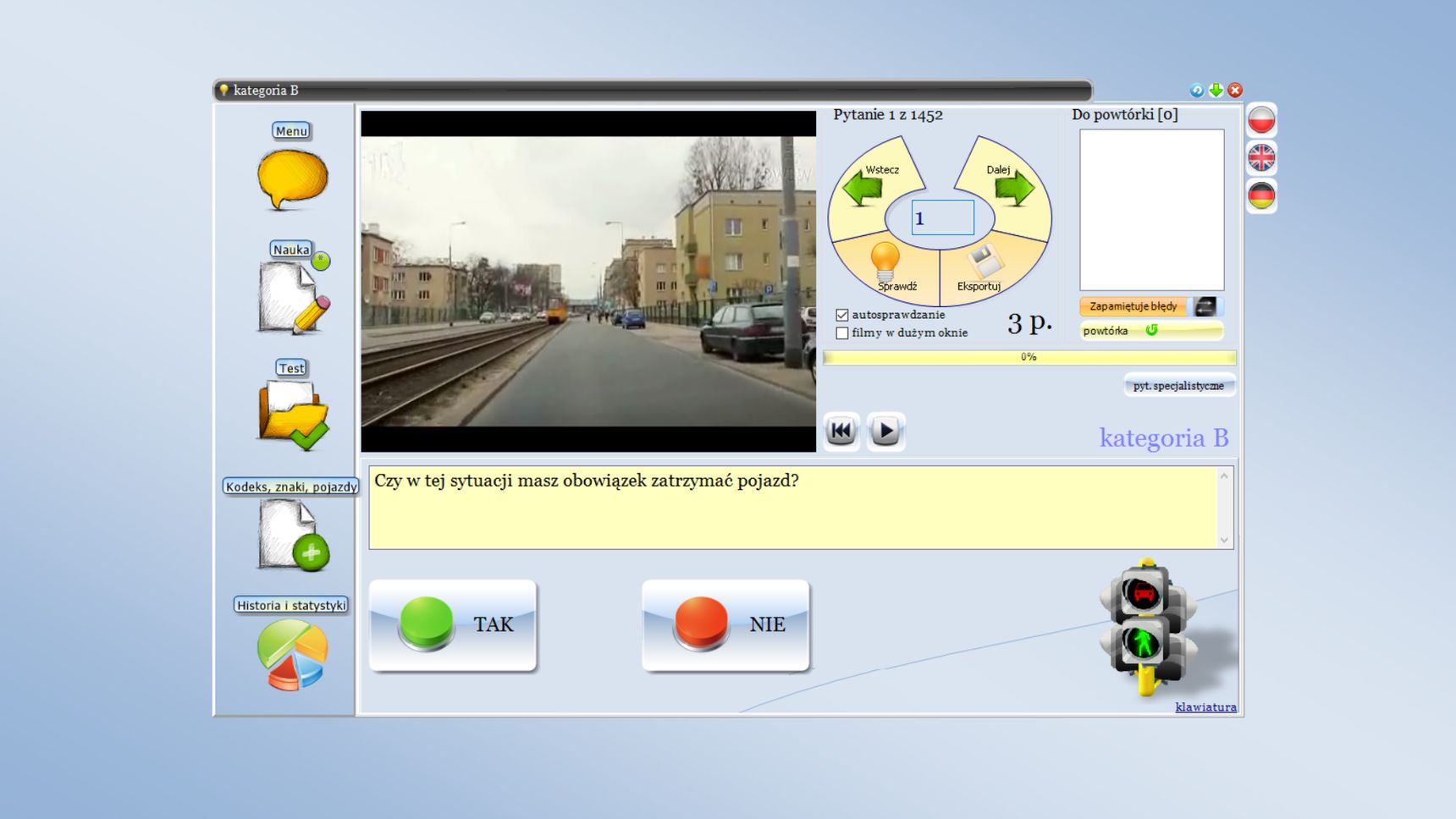This screenshot has width=1456, height=819.
Task: Click the kategoria B label on the right
Action: click(x=1164, y=437)
